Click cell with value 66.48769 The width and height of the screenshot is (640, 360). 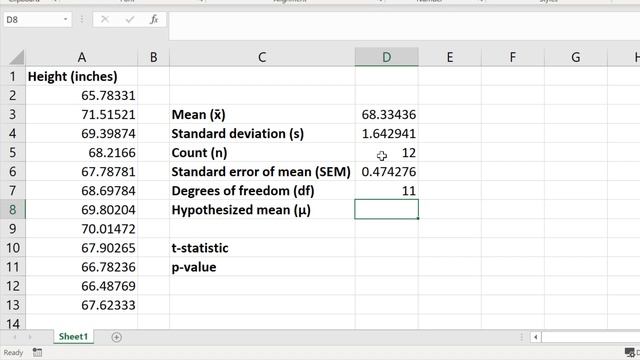click(x=82, y=286)
